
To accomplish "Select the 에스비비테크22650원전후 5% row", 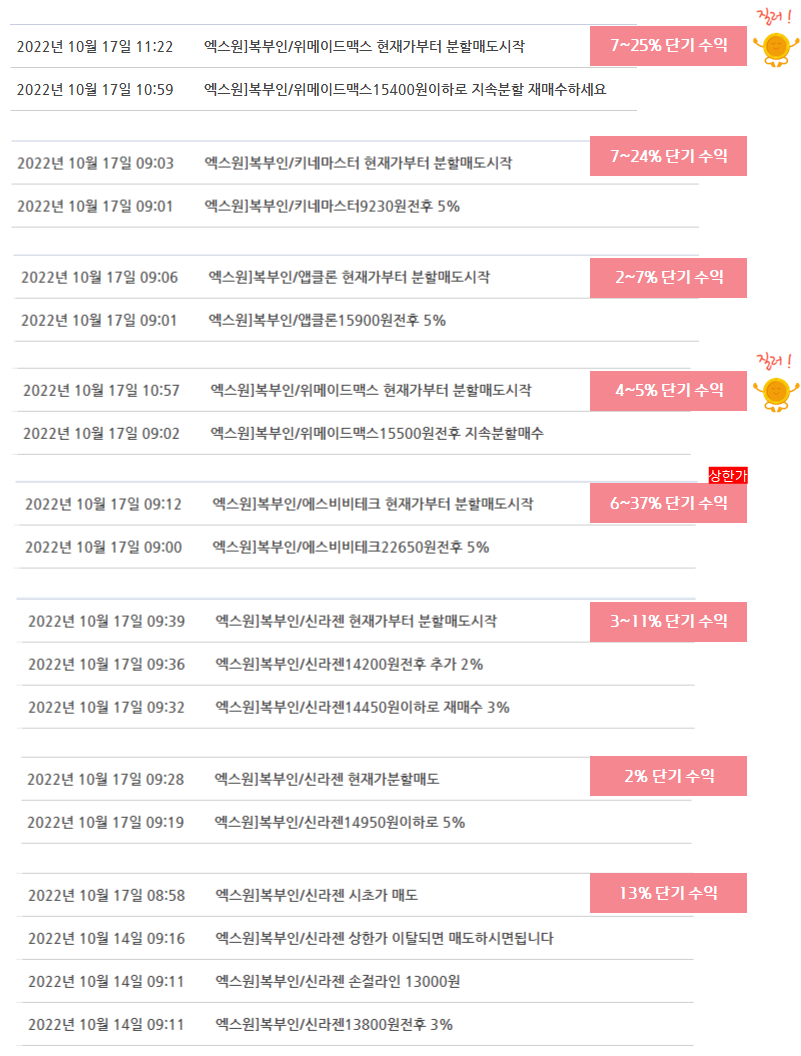I will (x=356, y=548).
